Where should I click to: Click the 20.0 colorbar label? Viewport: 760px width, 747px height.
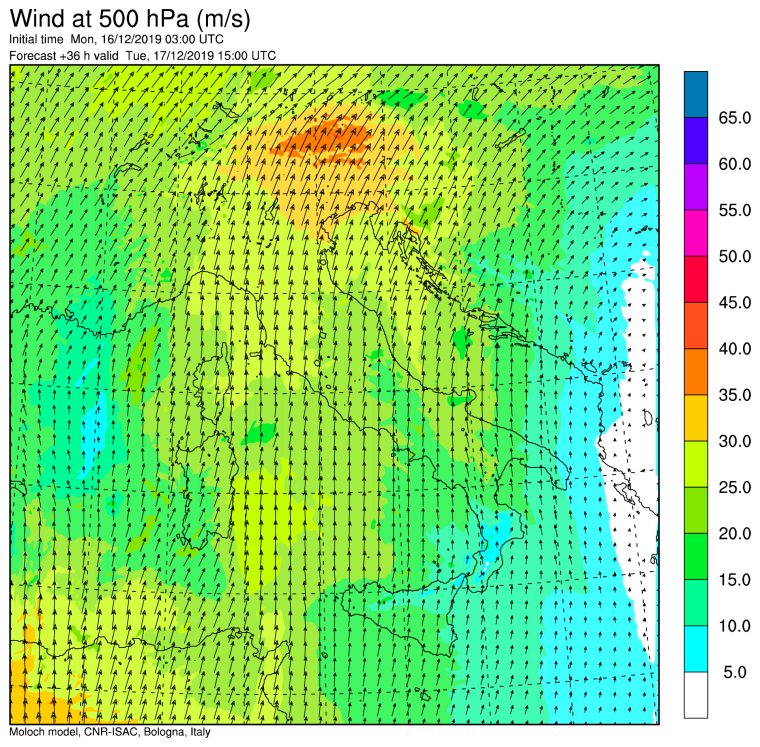(735, 533)
